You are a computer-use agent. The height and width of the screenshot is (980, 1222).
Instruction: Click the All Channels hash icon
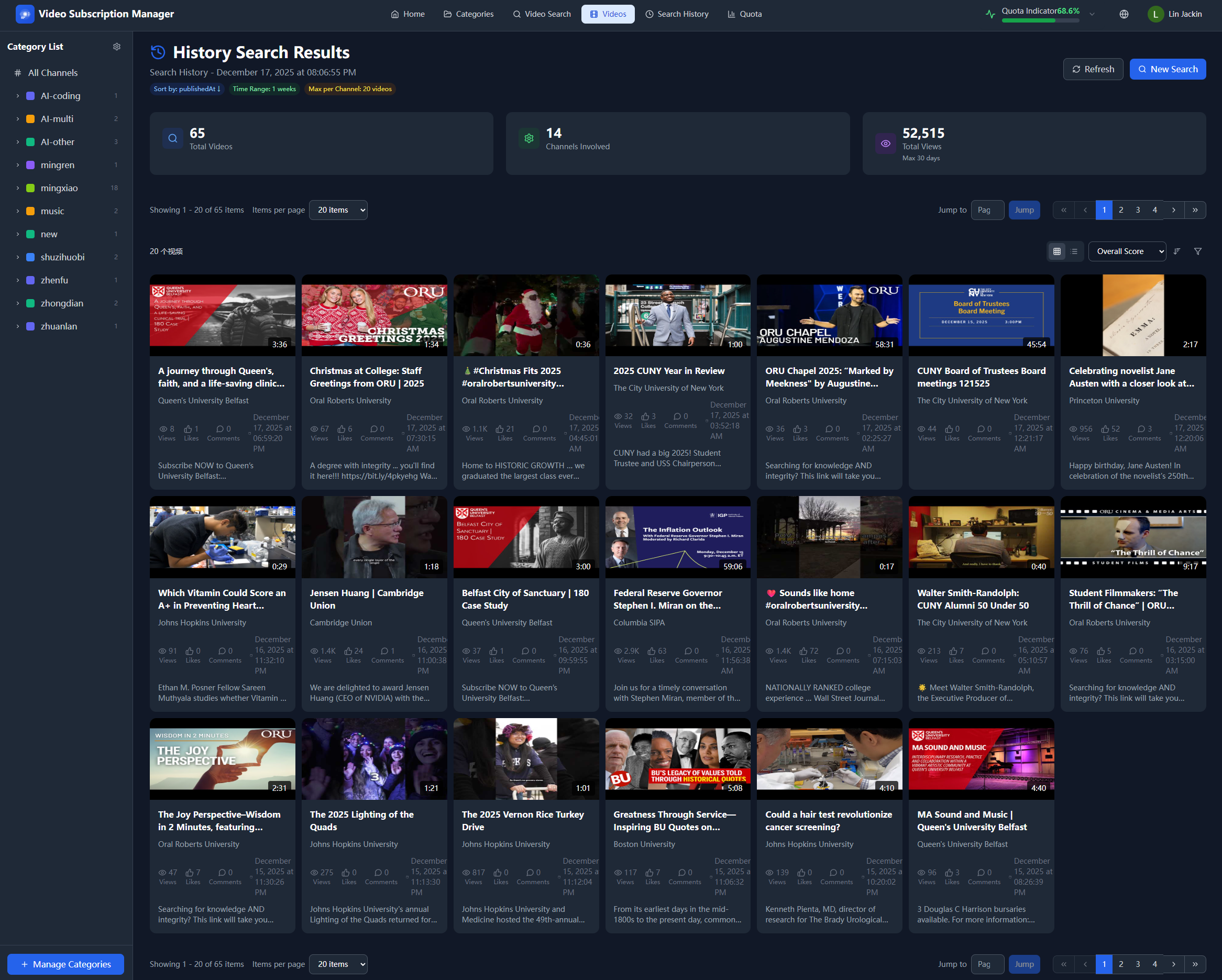pos(18,73)
